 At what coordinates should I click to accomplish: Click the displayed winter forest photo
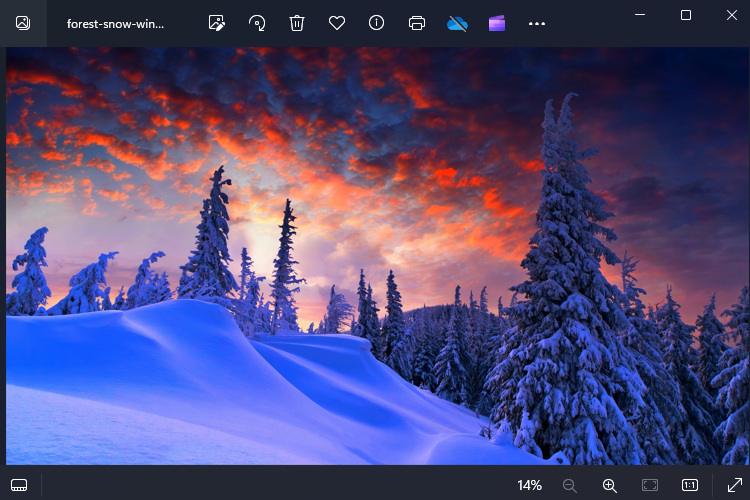[x=377, y=256]
